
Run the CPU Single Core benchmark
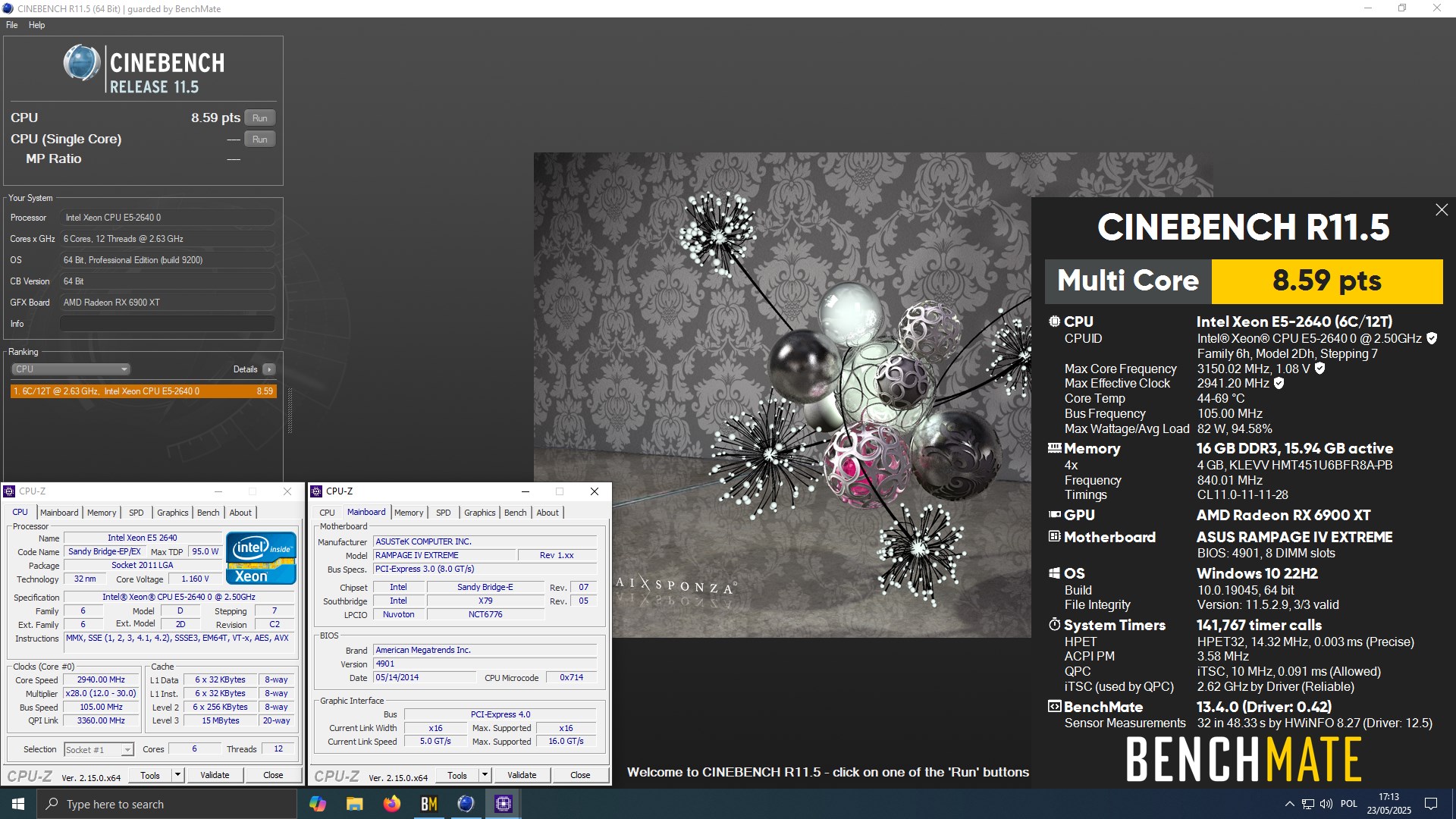coord(260,140)
